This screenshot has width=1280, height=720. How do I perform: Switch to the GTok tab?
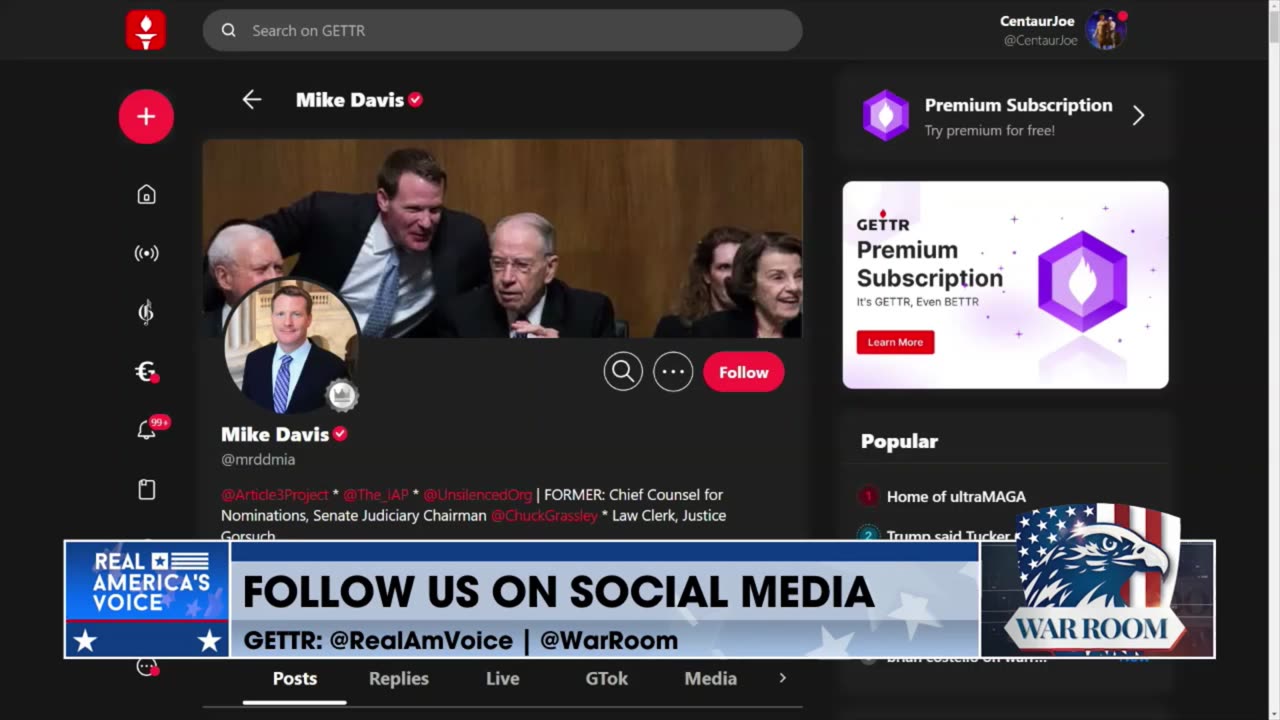point(607,679)
